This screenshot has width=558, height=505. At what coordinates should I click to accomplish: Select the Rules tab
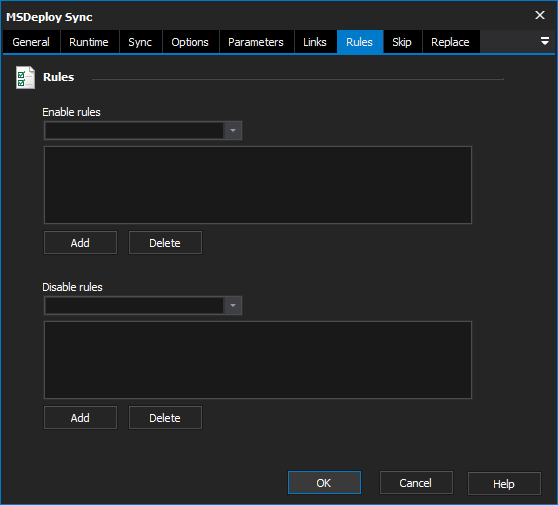click(360, 42)
